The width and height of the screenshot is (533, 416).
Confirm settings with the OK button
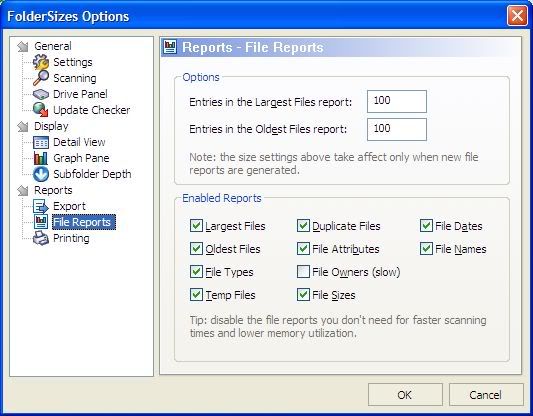(405, 395)
